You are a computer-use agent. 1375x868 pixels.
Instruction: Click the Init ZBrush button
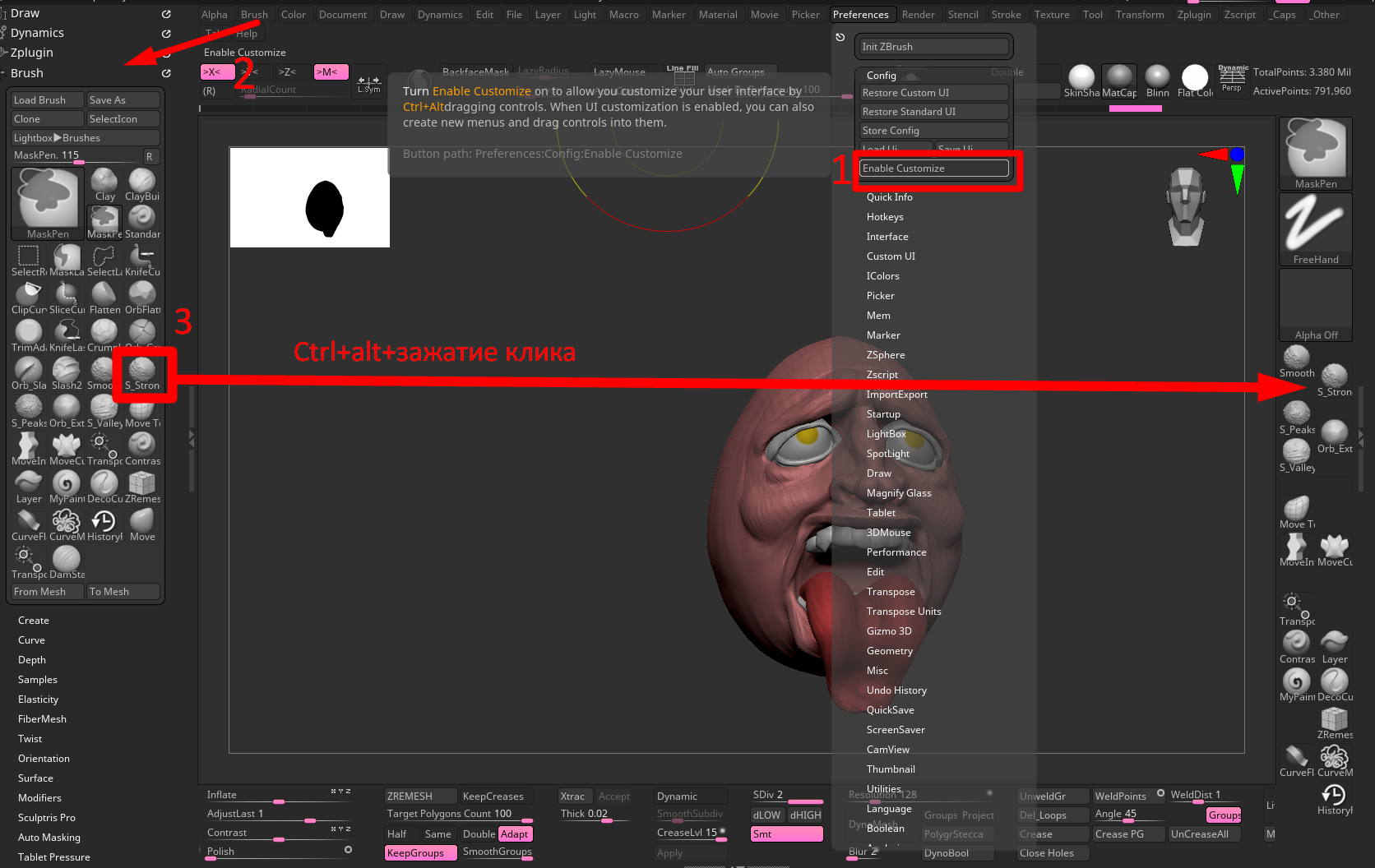point(934,47)
